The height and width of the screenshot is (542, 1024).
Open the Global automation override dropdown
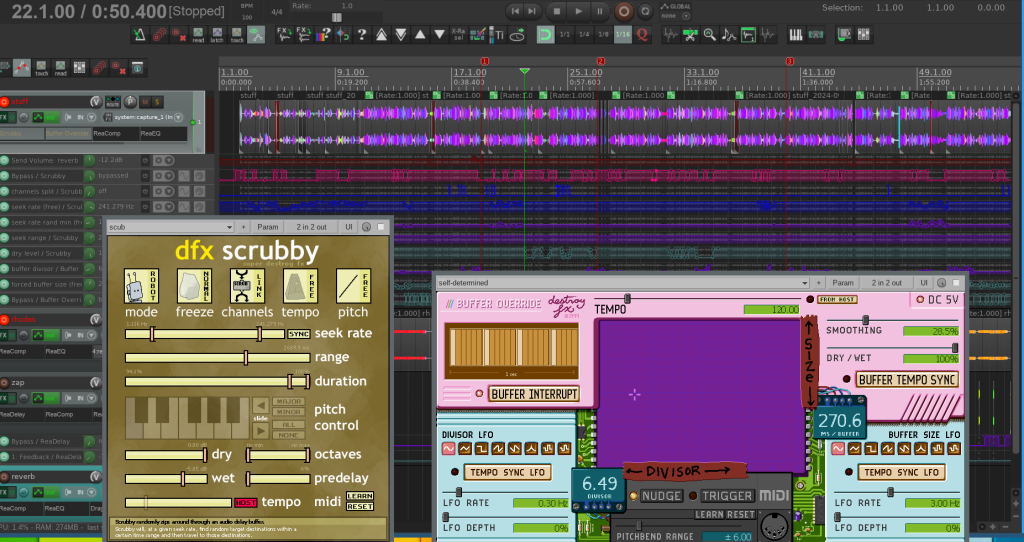tap(686, 16)
